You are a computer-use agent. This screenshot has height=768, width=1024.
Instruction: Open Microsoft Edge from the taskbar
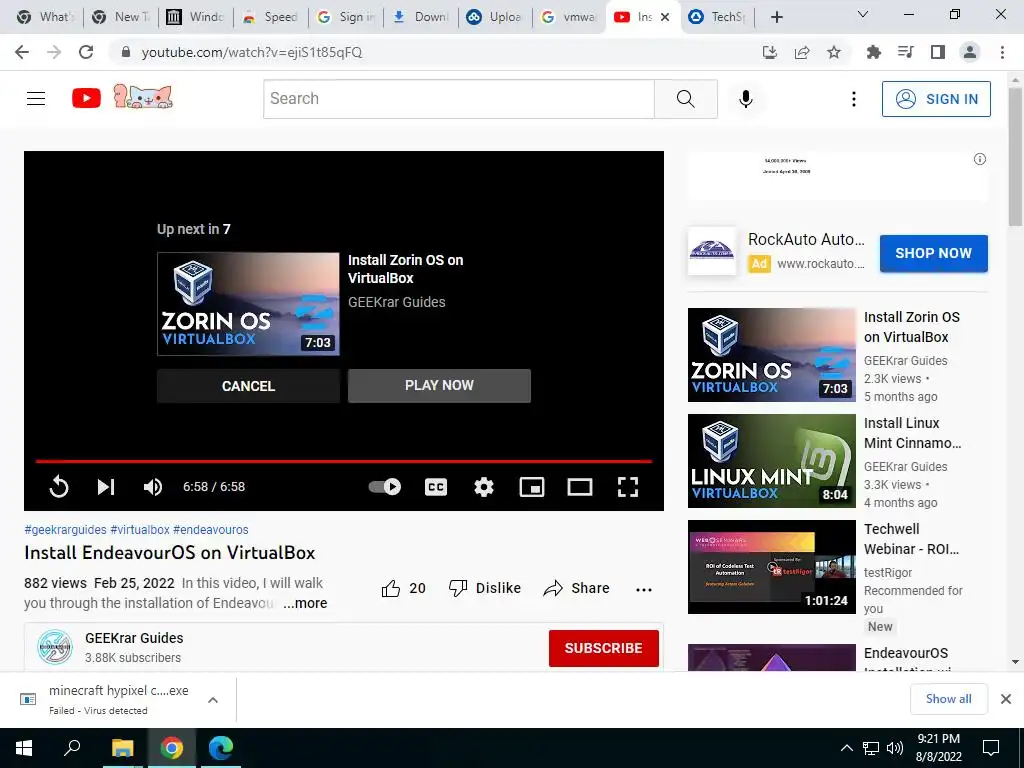coord(221,748)
